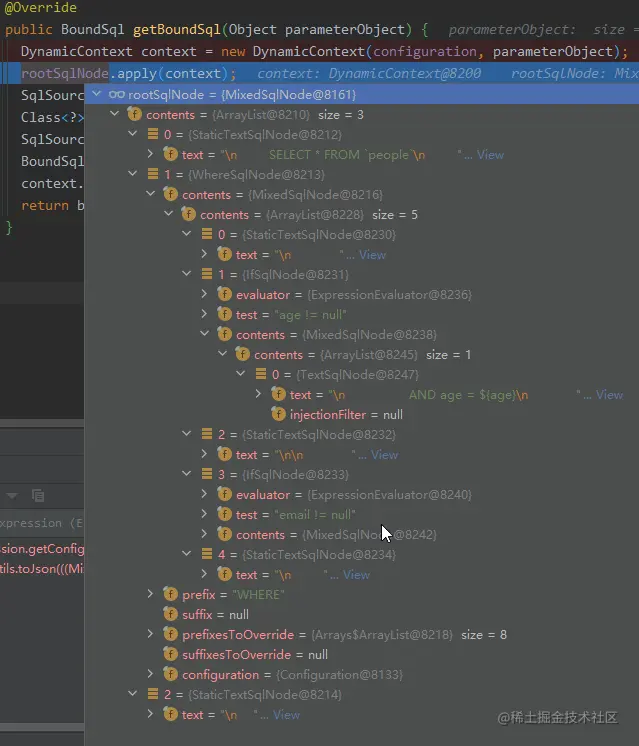Click list element icon of StaticTextSqlNode@8214
The width and height of the screenshot is (639, 746).
pos(153,694)
